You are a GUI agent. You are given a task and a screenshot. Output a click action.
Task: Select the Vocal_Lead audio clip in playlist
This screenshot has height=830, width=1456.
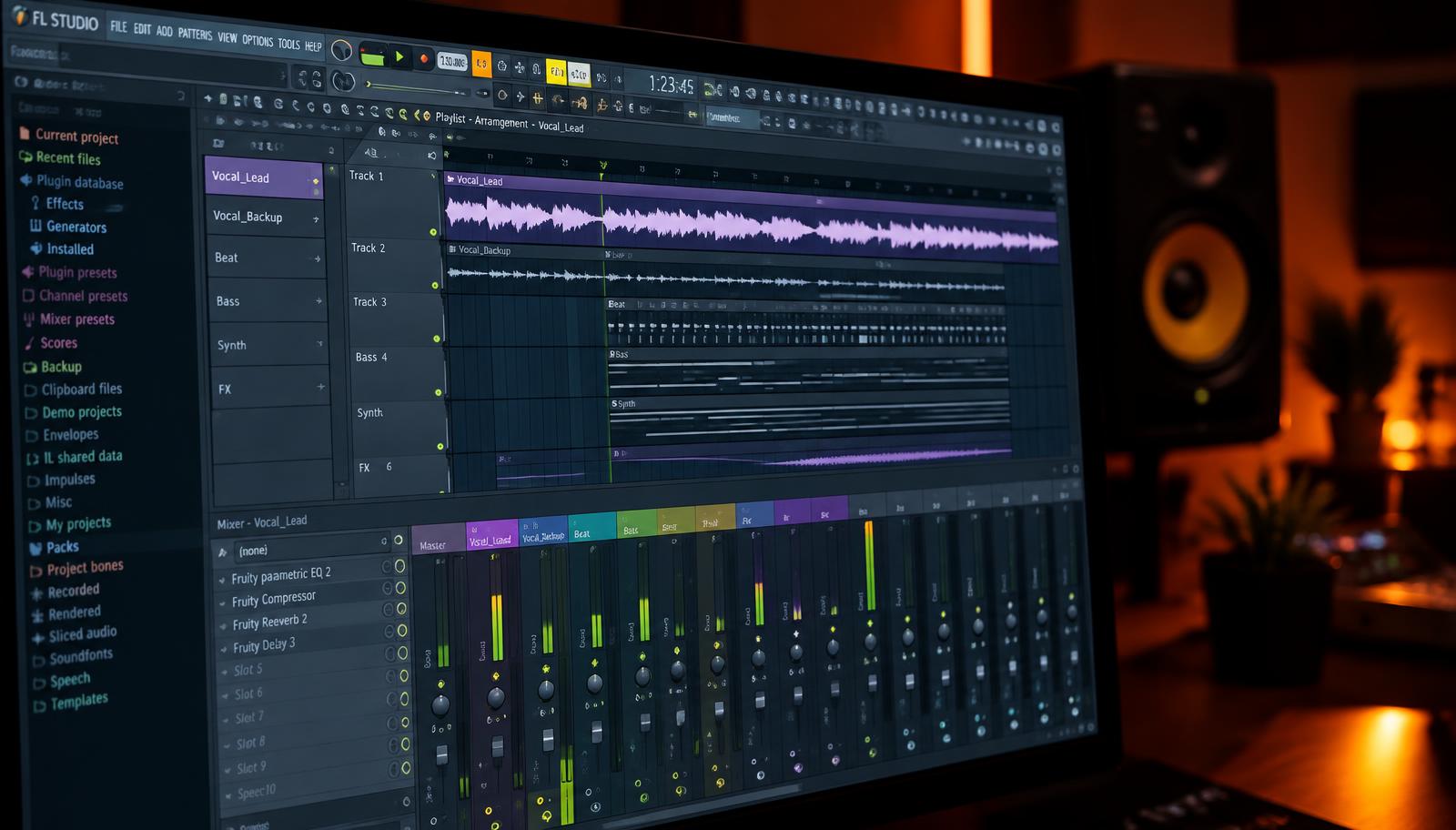point(751,218)
